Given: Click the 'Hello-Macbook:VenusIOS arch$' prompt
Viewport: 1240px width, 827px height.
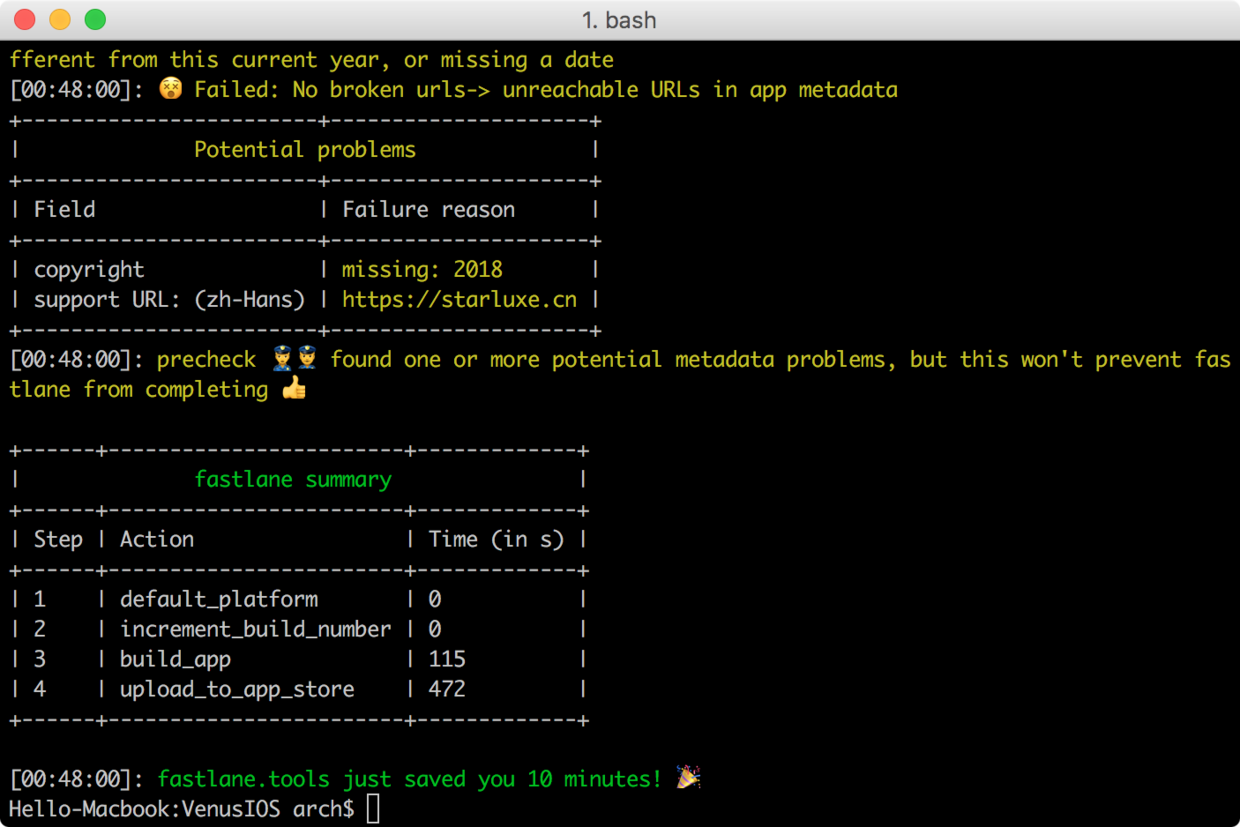Looking at the screenshot, I should 181,809.
